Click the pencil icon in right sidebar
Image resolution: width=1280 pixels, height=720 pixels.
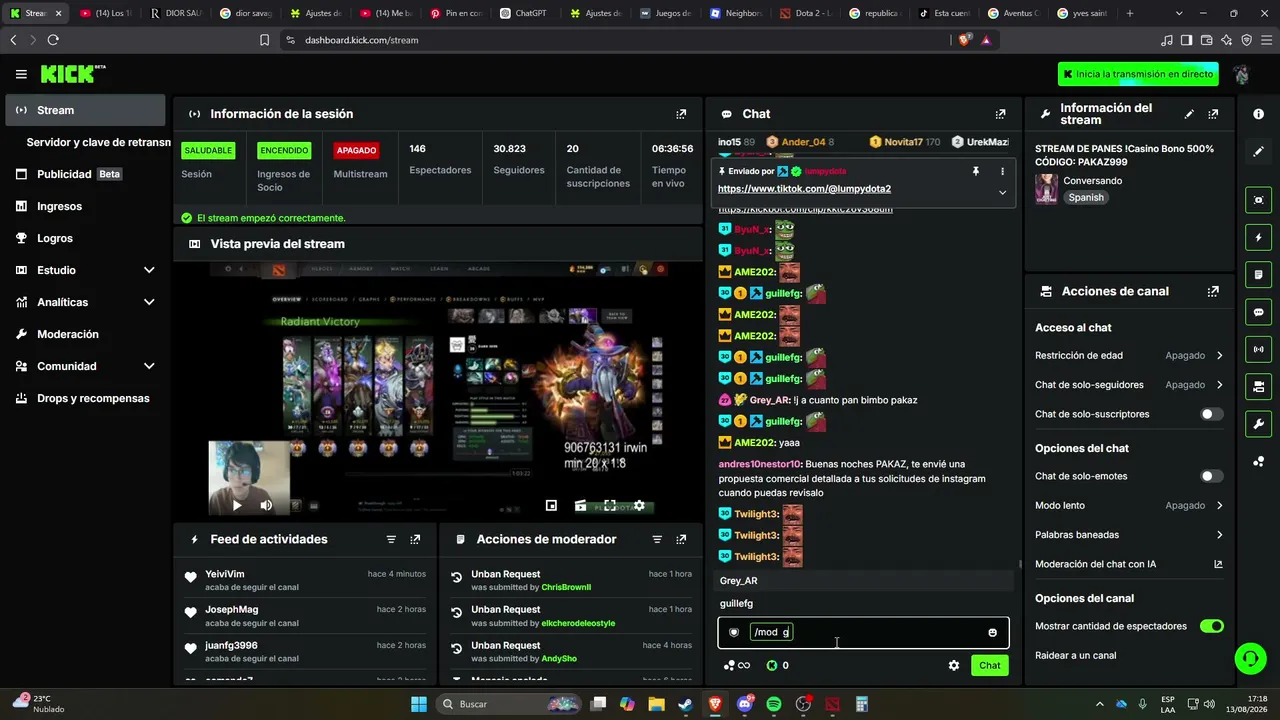point(1258,151)
